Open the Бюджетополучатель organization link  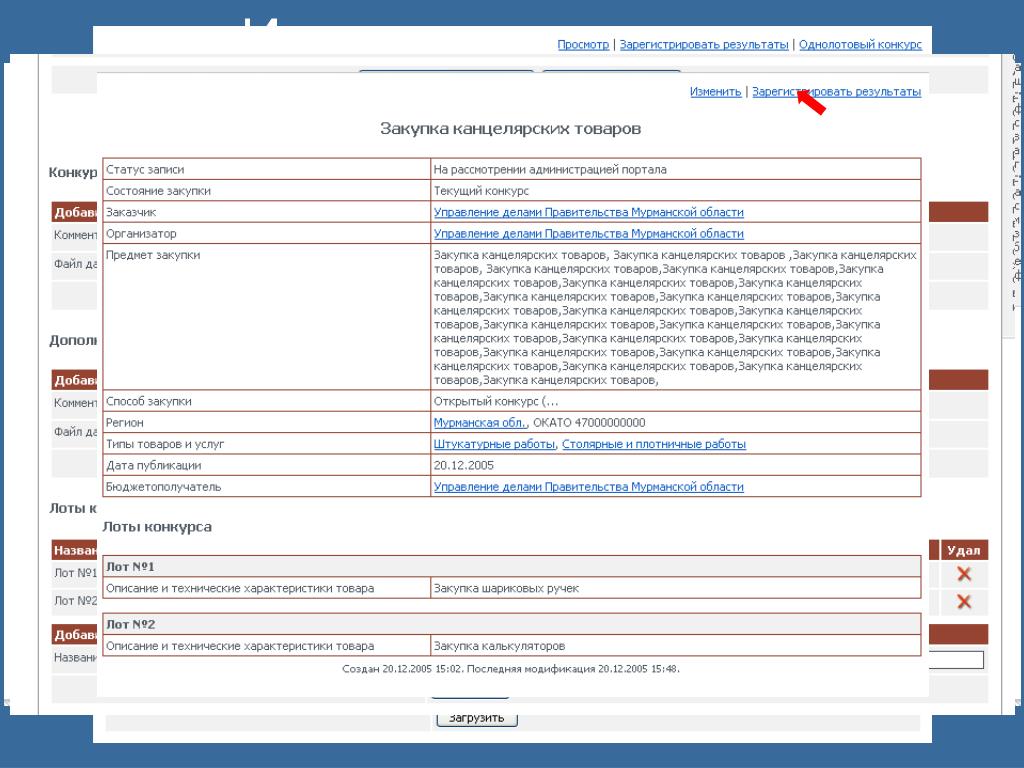[588, 487]
